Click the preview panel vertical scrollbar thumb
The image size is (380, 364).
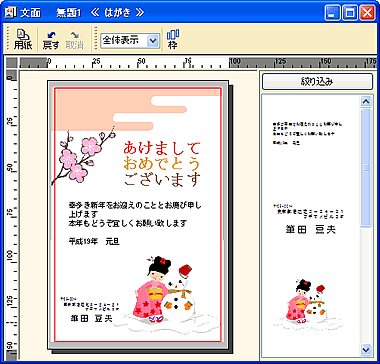(366, 168)
